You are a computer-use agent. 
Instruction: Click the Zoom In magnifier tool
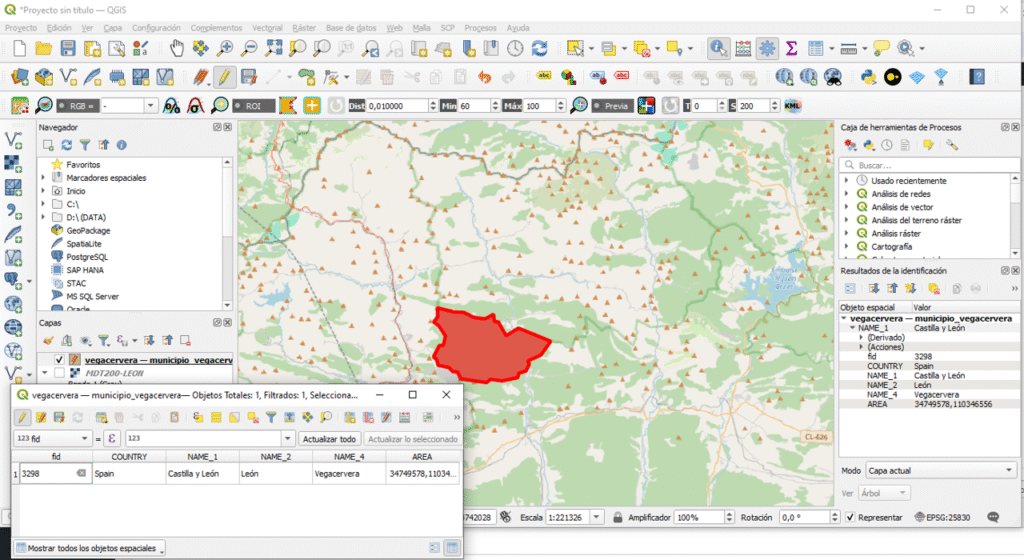[225, 48]
